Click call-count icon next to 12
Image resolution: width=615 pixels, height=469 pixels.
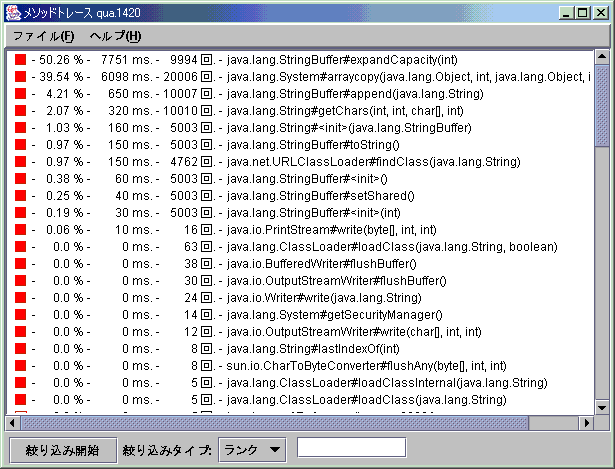point(206,331)
